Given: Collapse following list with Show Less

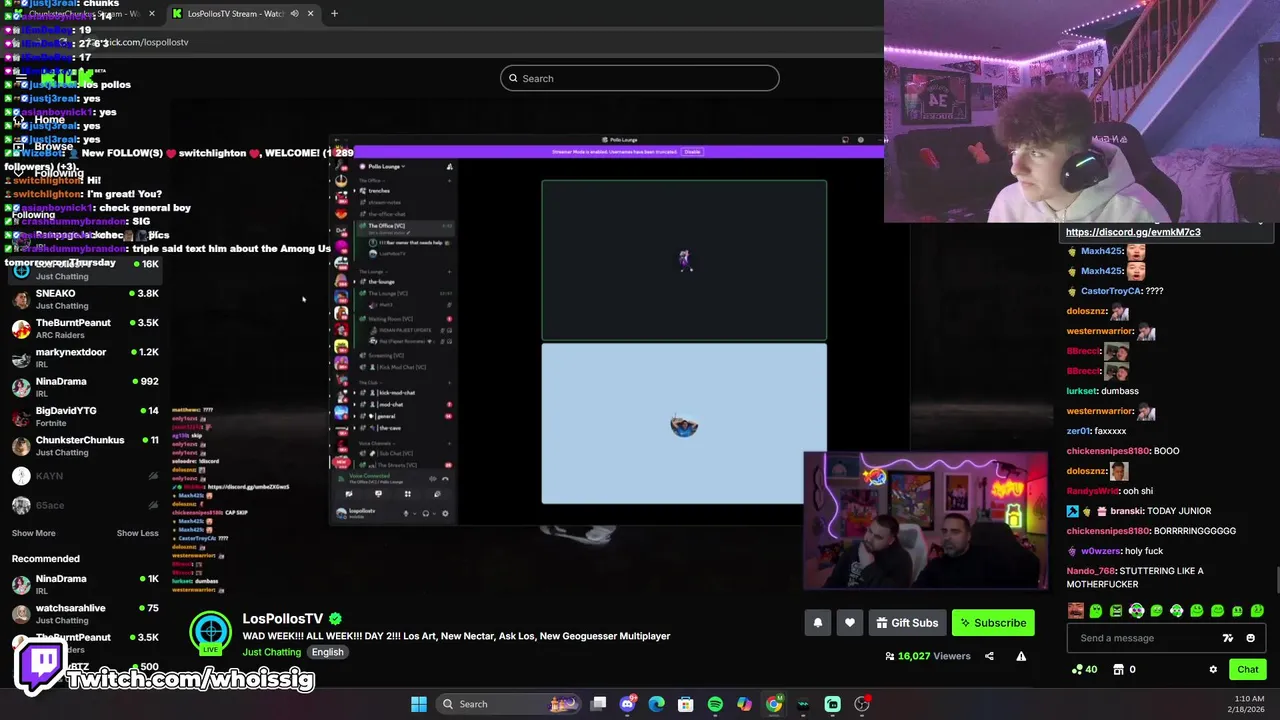Looking at the screenshot, I should click(137, 533).
